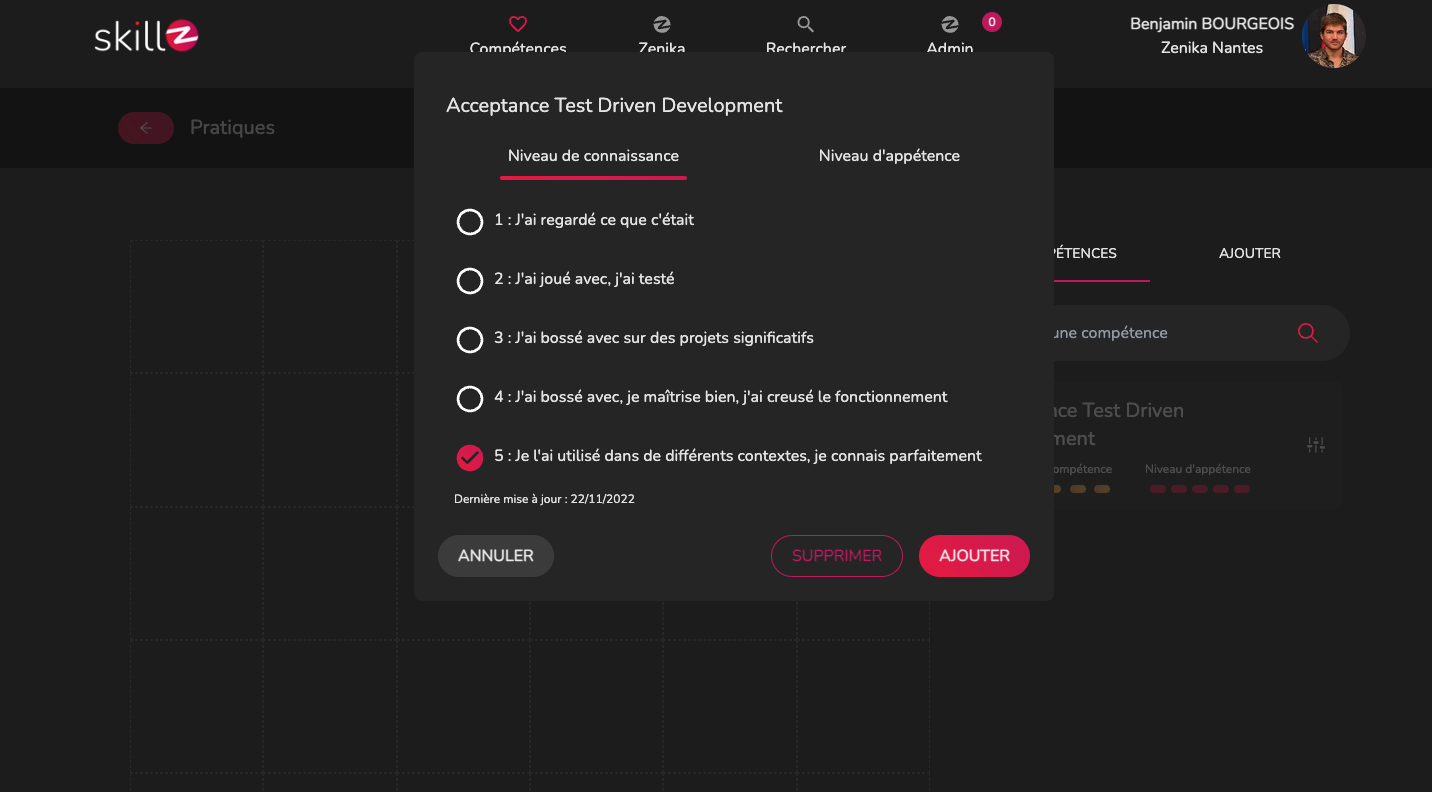Switch to the COMPÉTENCES tab
Image resolution: width=1432 pixels, height=792 pixels.
coord(1083,253)
